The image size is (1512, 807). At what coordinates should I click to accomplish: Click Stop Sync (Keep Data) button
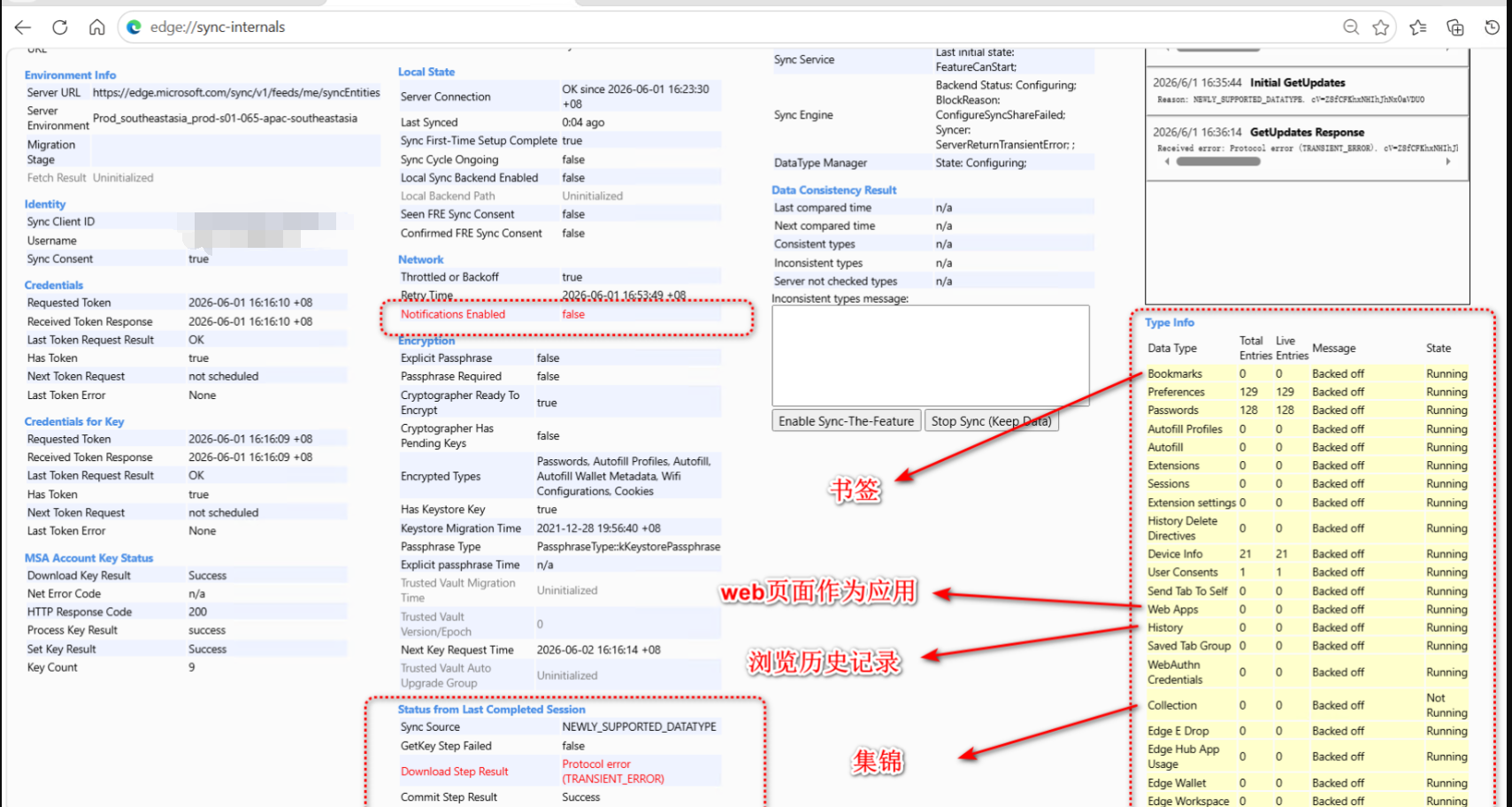tap(991, 421)
